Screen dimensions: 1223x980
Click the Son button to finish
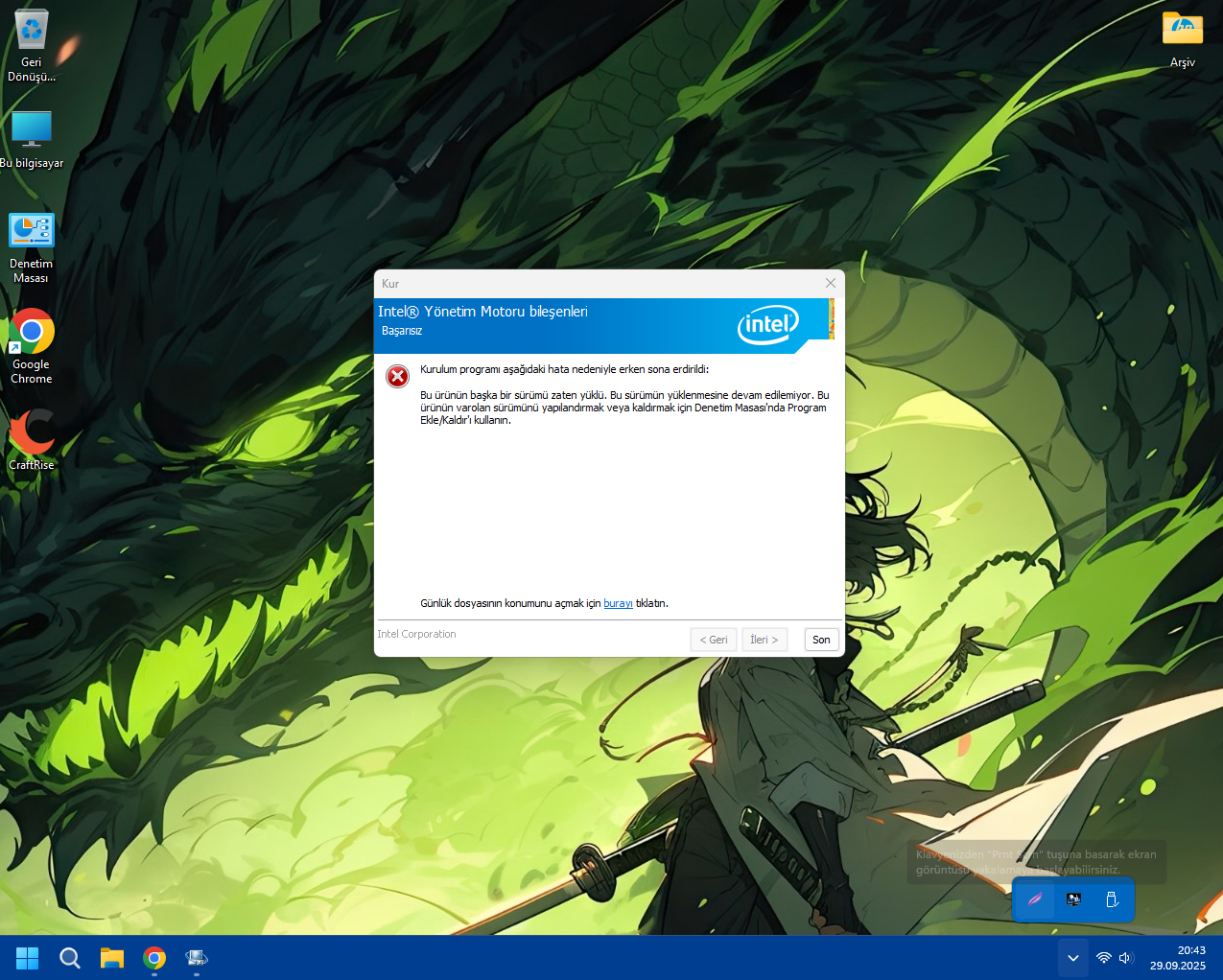pos(822,640)
